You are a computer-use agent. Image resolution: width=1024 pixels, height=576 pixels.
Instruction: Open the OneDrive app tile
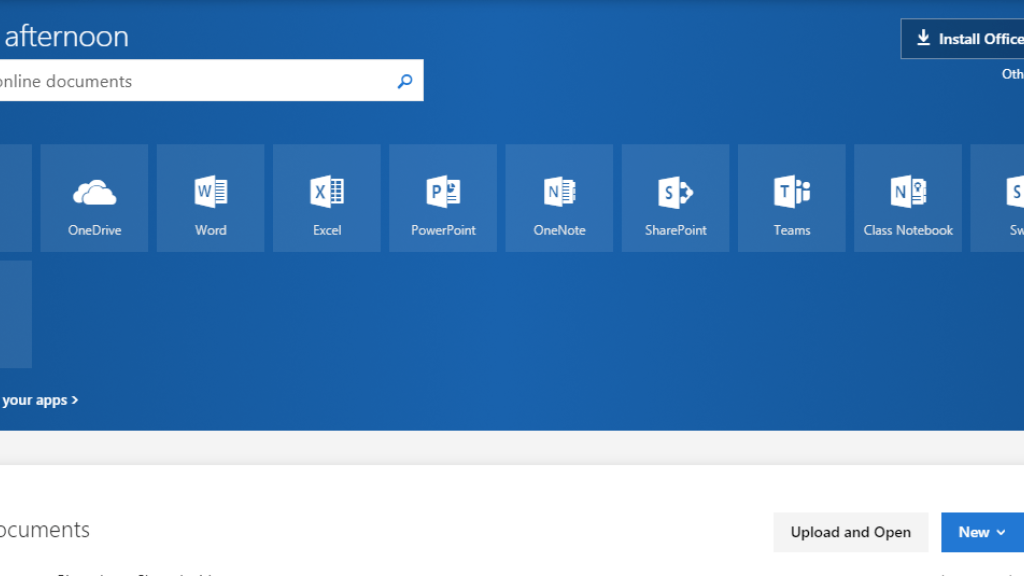94,198
